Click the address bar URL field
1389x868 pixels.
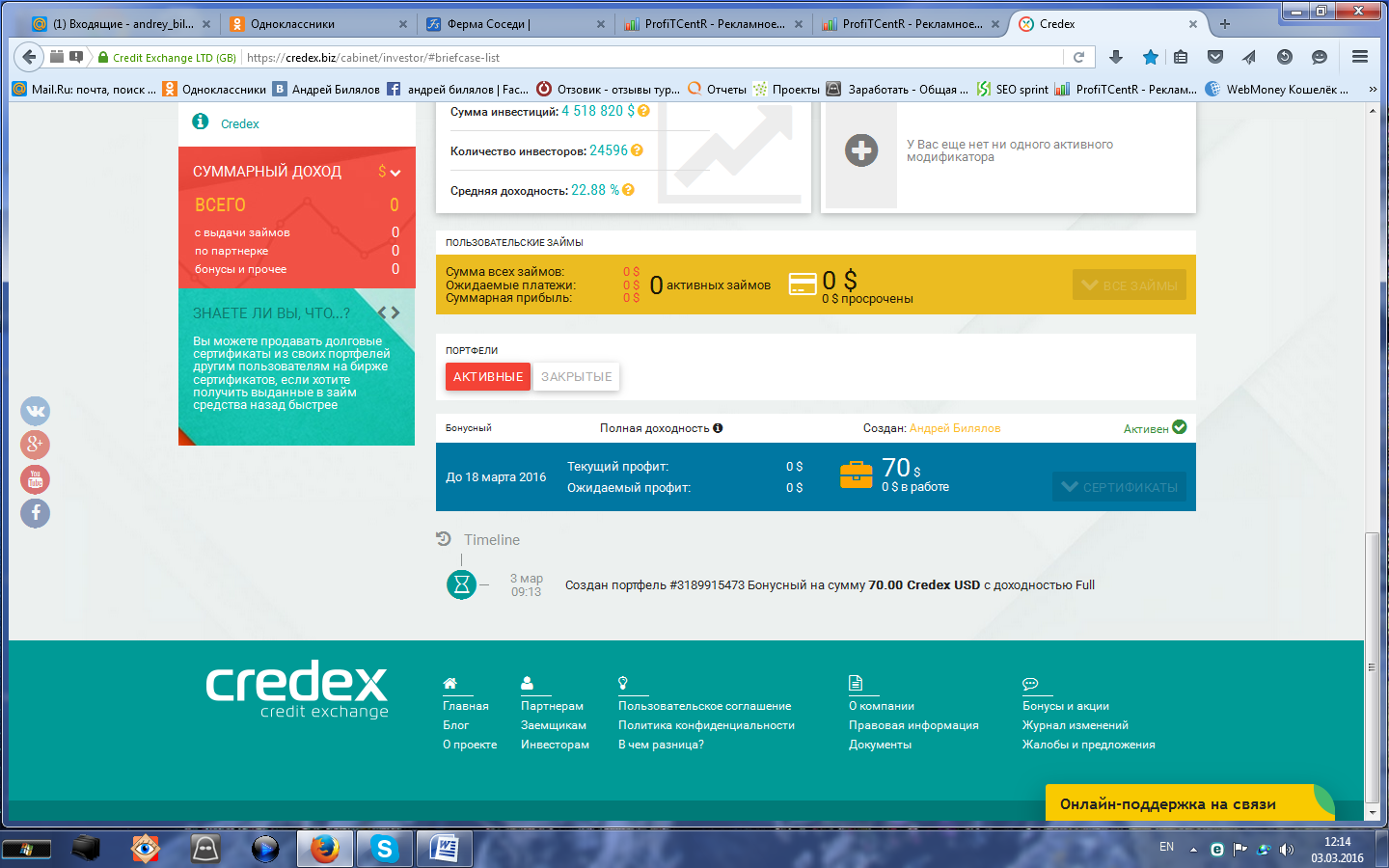[x=651, y=58]
